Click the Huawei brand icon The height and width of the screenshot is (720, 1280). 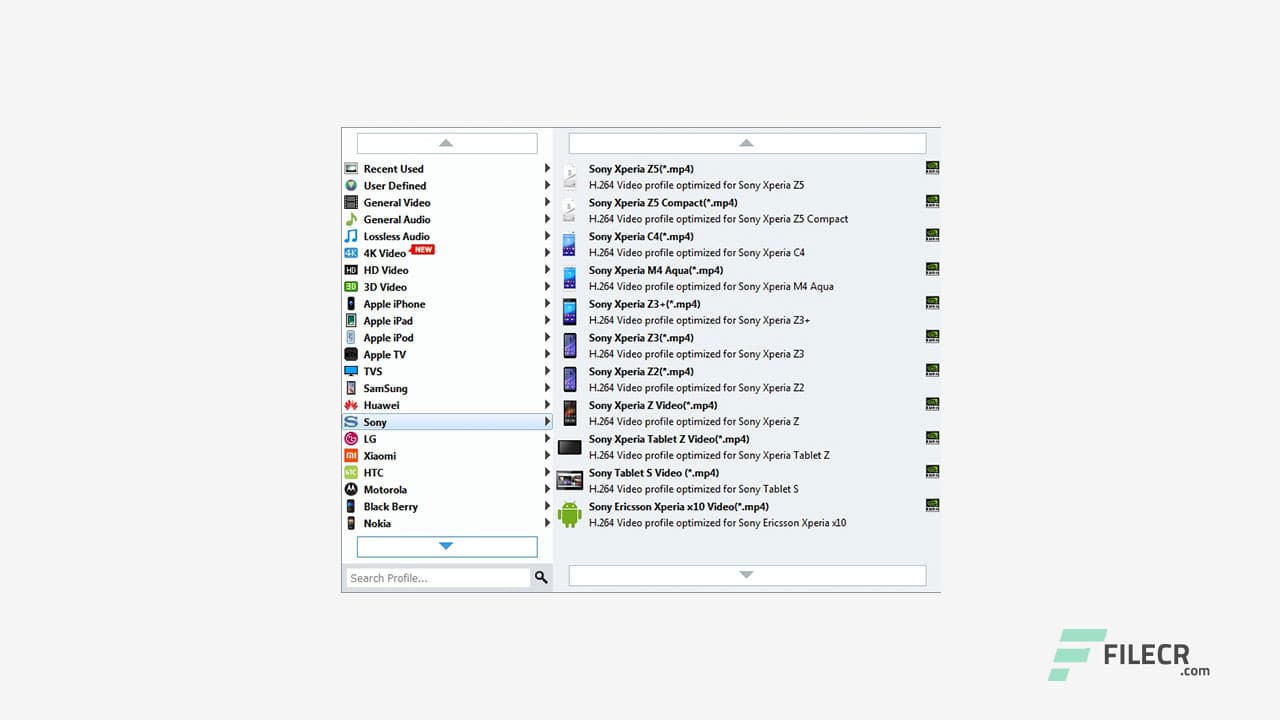coord(352,405)
